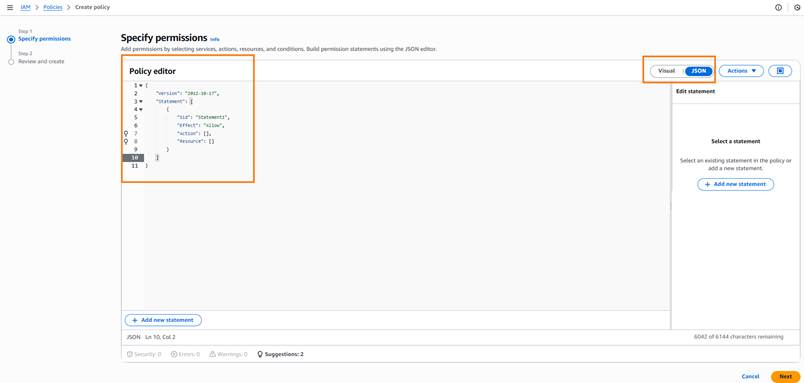Click the Warnings: 0 status indicator
Screen dimensions: 804x383
[x=228, y=354]
